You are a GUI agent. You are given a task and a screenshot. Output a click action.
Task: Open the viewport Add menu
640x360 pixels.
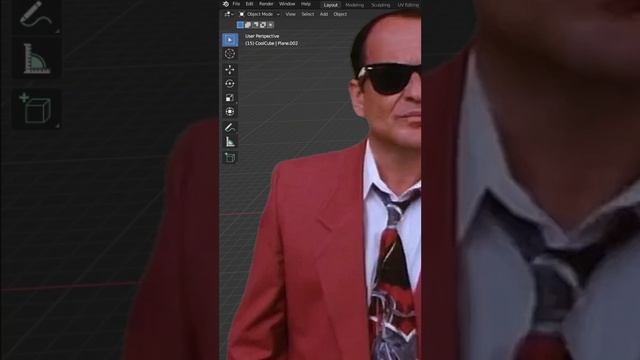(x=324, y=14)
